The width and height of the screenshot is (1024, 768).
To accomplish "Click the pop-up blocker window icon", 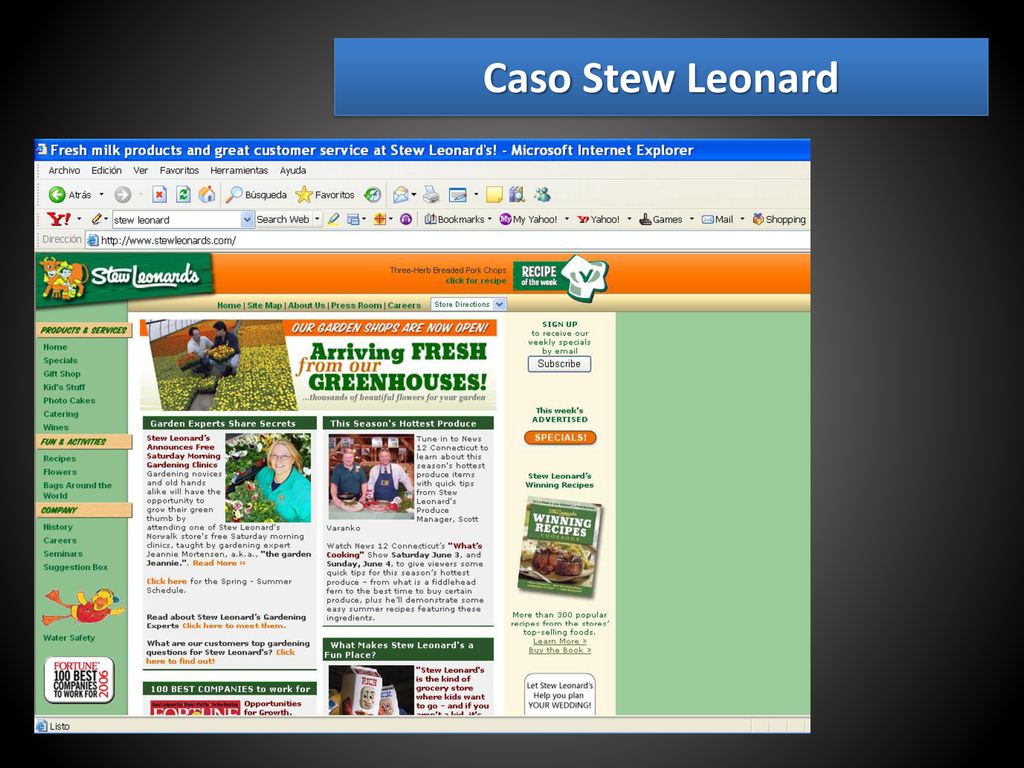I will [353, 219].
